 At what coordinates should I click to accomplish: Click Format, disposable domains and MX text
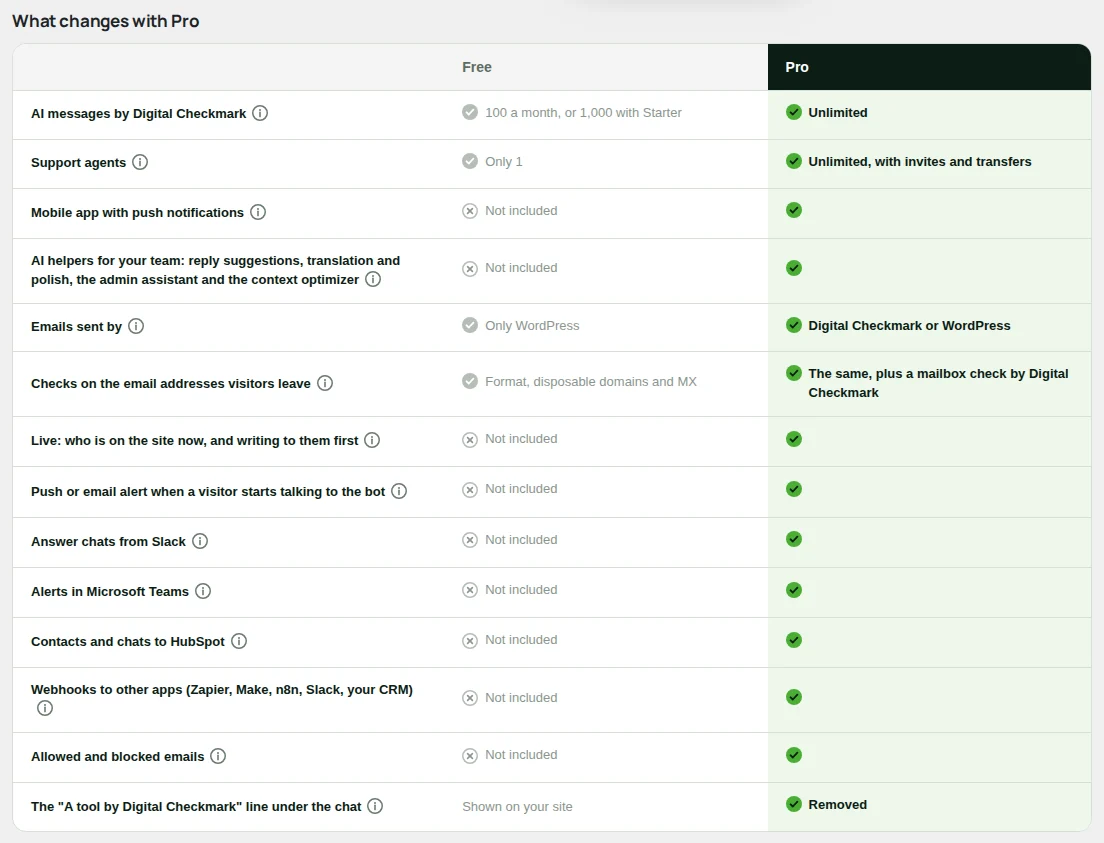click(x=591, y=382)
